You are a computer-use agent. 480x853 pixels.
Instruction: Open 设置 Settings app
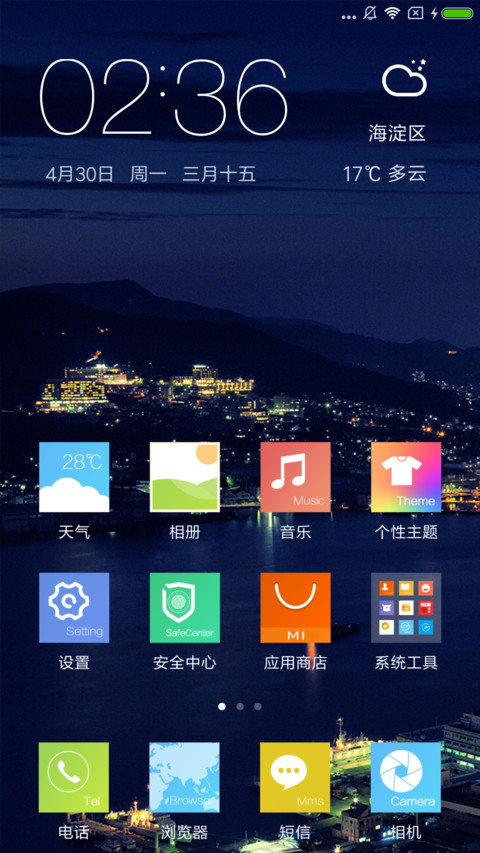click(x=74, y=608)
